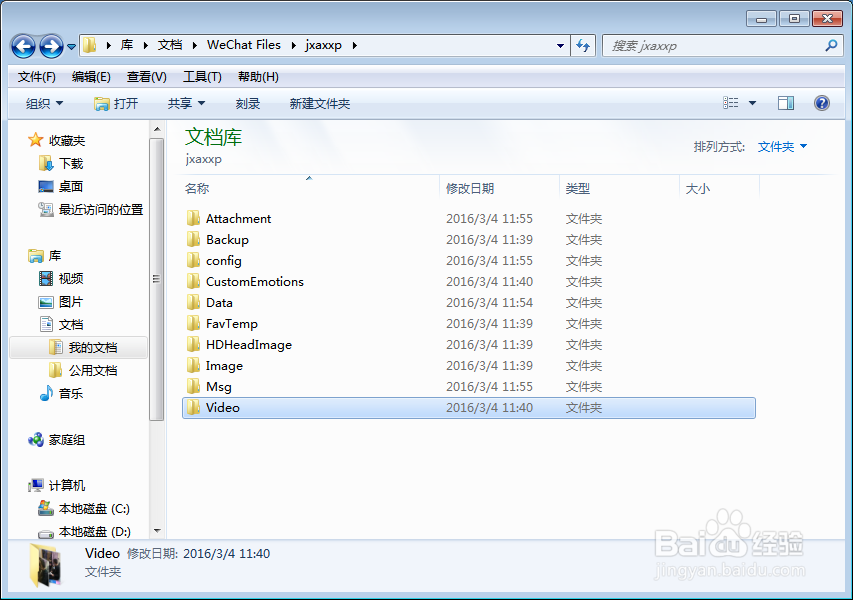Screen dimensions: 853x600
Task: Click the search magnifier icon
Action: pyautogui.click(x=831, y=46)
